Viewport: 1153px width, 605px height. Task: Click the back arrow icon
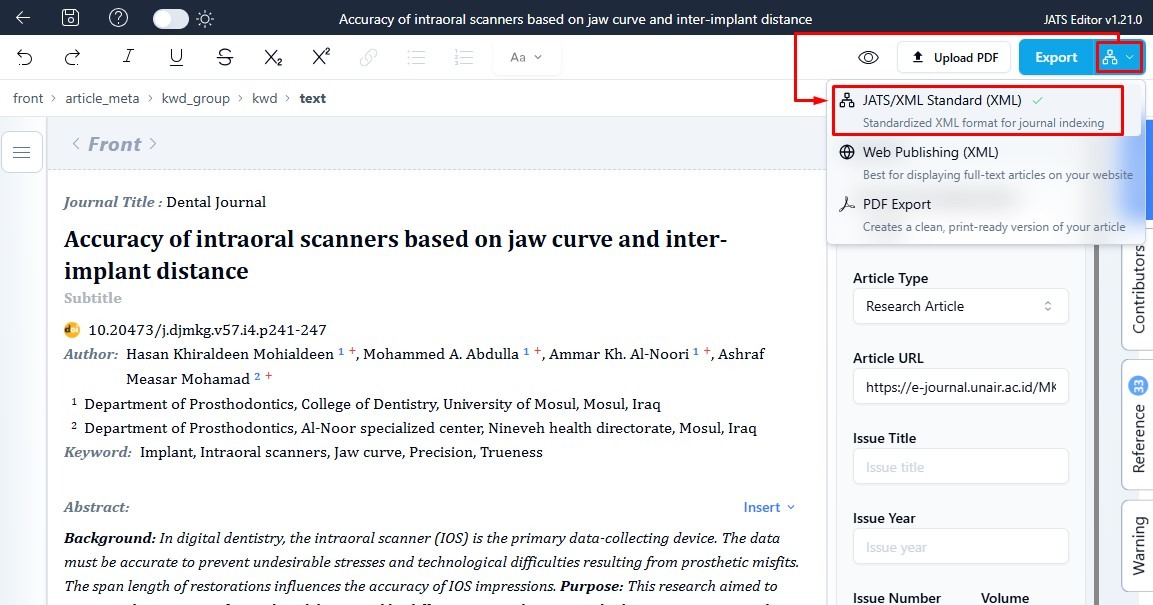[x=23, y=18]
